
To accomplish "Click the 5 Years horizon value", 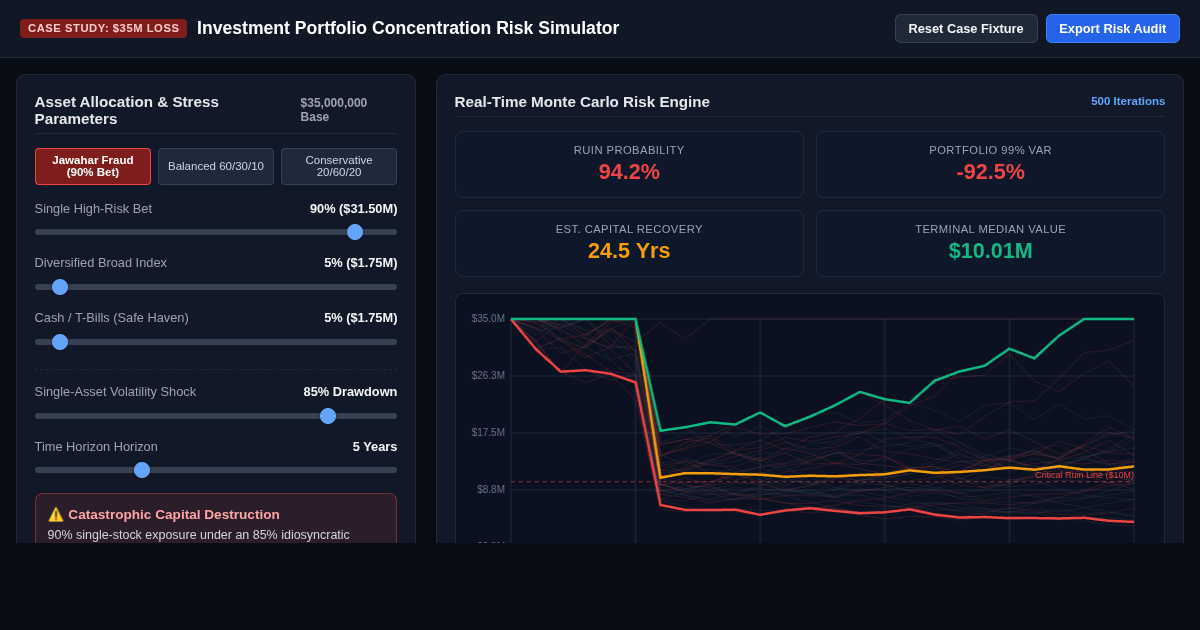I will tap(375, 446).
